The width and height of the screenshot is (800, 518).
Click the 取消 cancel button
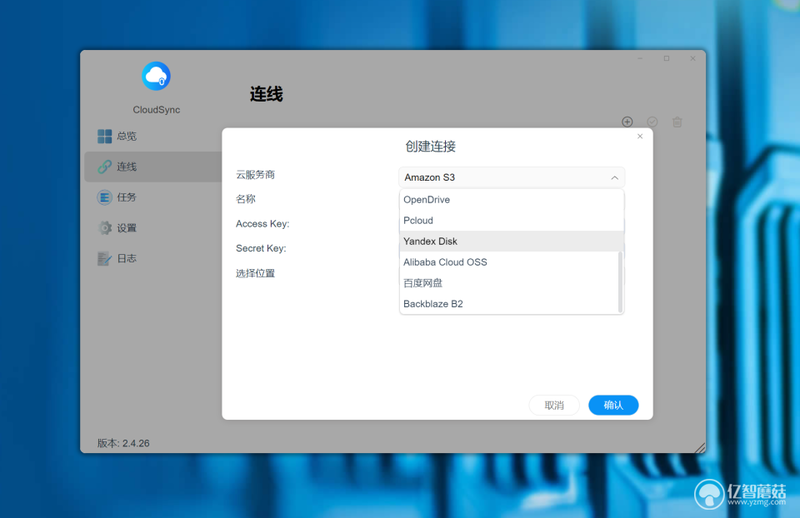(x=554, y=405)
